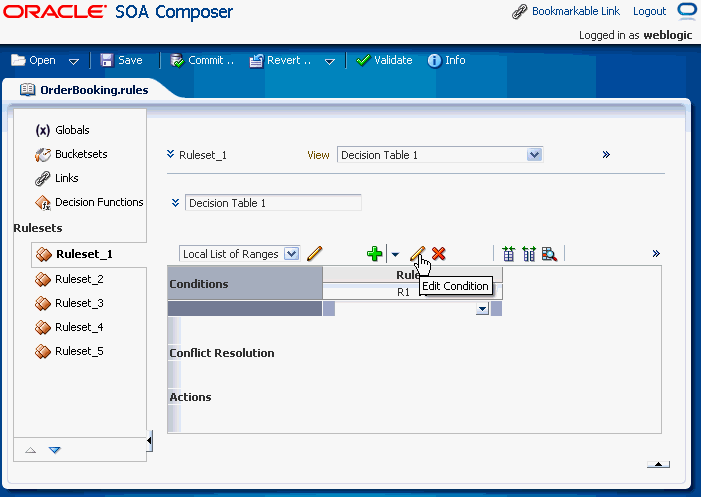Click the Revert toolbar button
Image resolution: width=701 pixels, height=497 pixels.
tap(280, 60)
